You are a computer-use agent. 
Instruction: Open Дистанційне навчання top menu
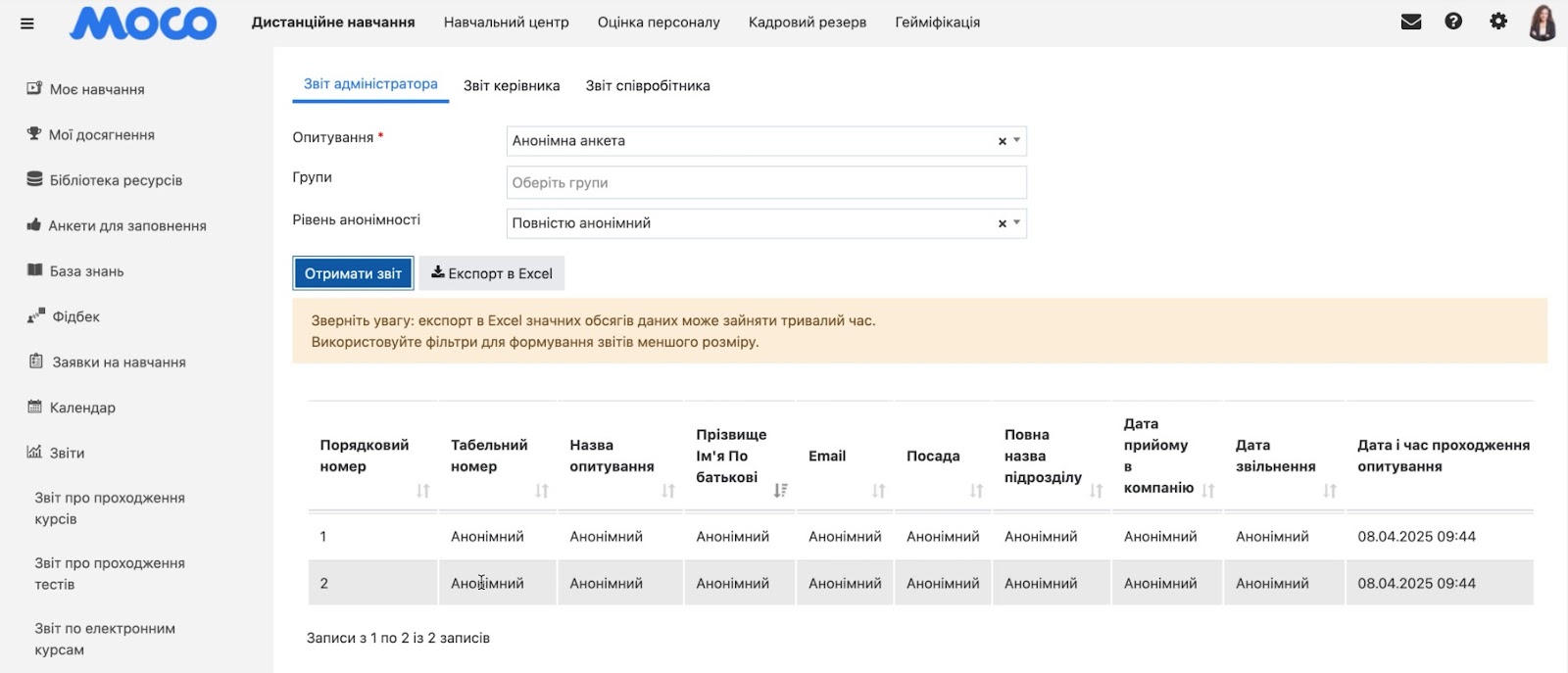pos(333,22)
